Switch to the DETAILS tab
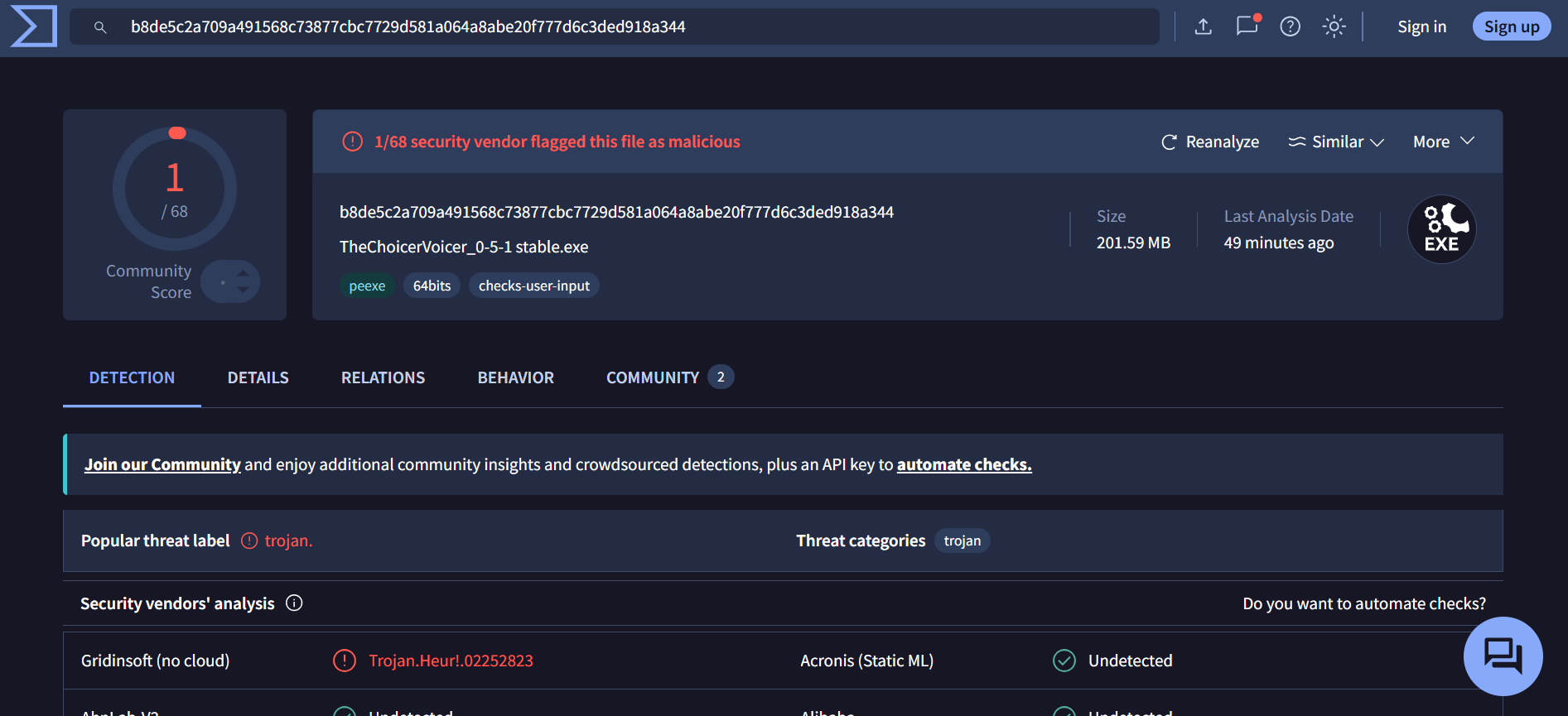 (x=258, y=378)
